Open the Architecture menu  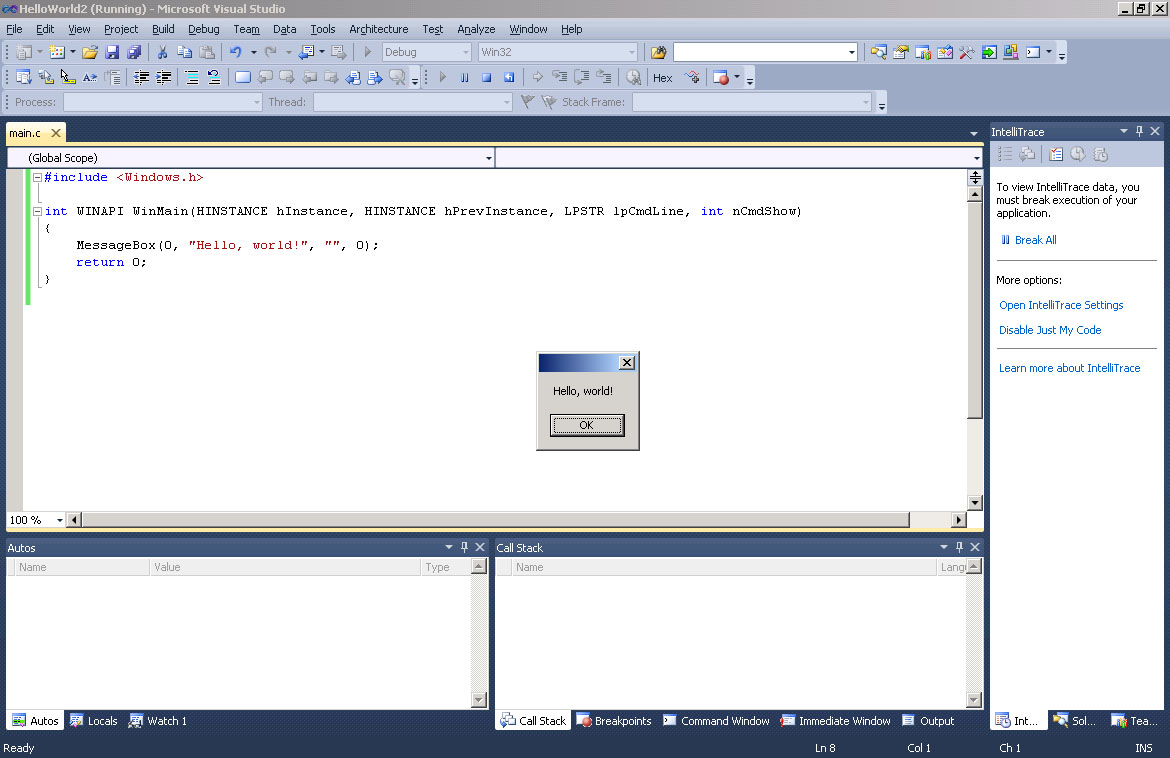point(379,29)
